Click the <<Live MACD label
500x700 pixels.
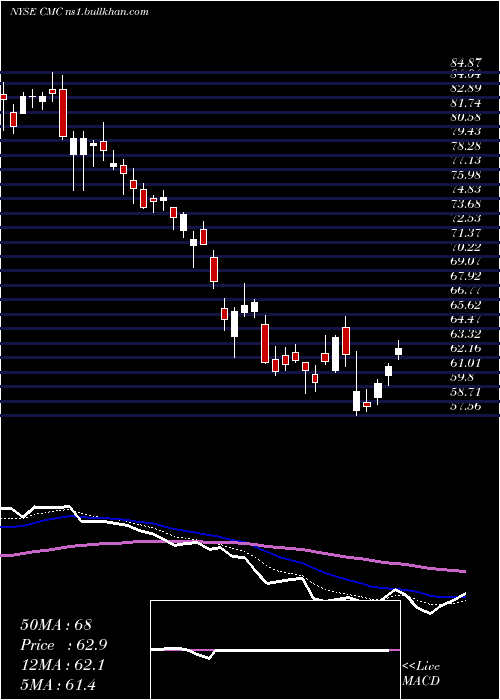click(x=421, y=674)
